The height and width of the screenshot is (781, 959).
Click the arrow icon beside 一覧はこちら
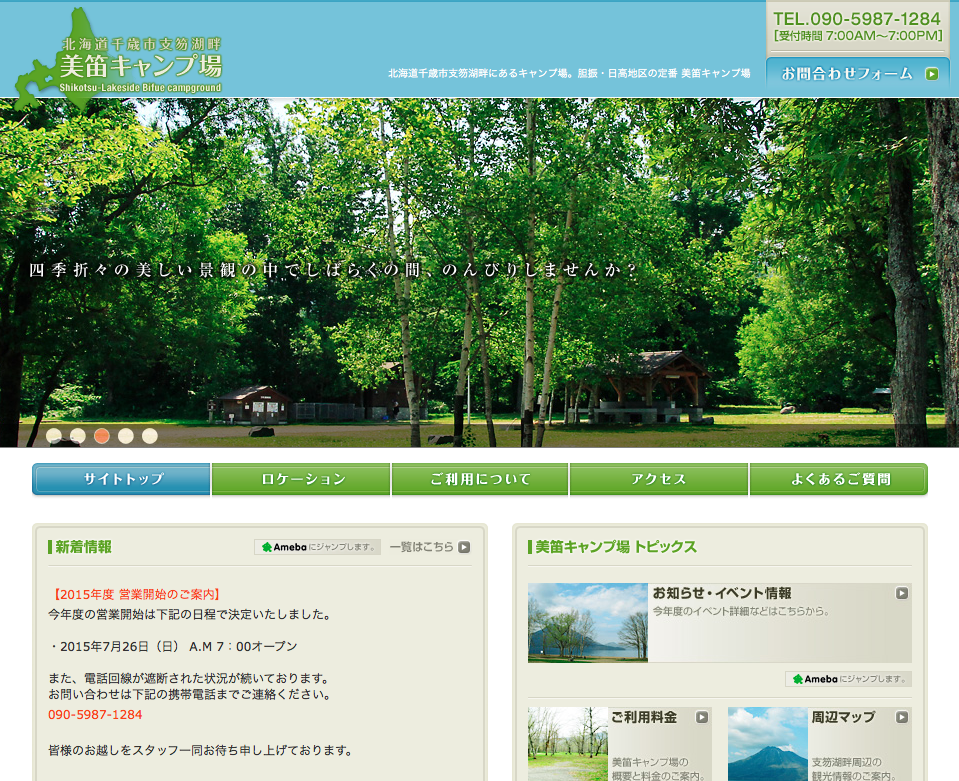tap(464, 547)
